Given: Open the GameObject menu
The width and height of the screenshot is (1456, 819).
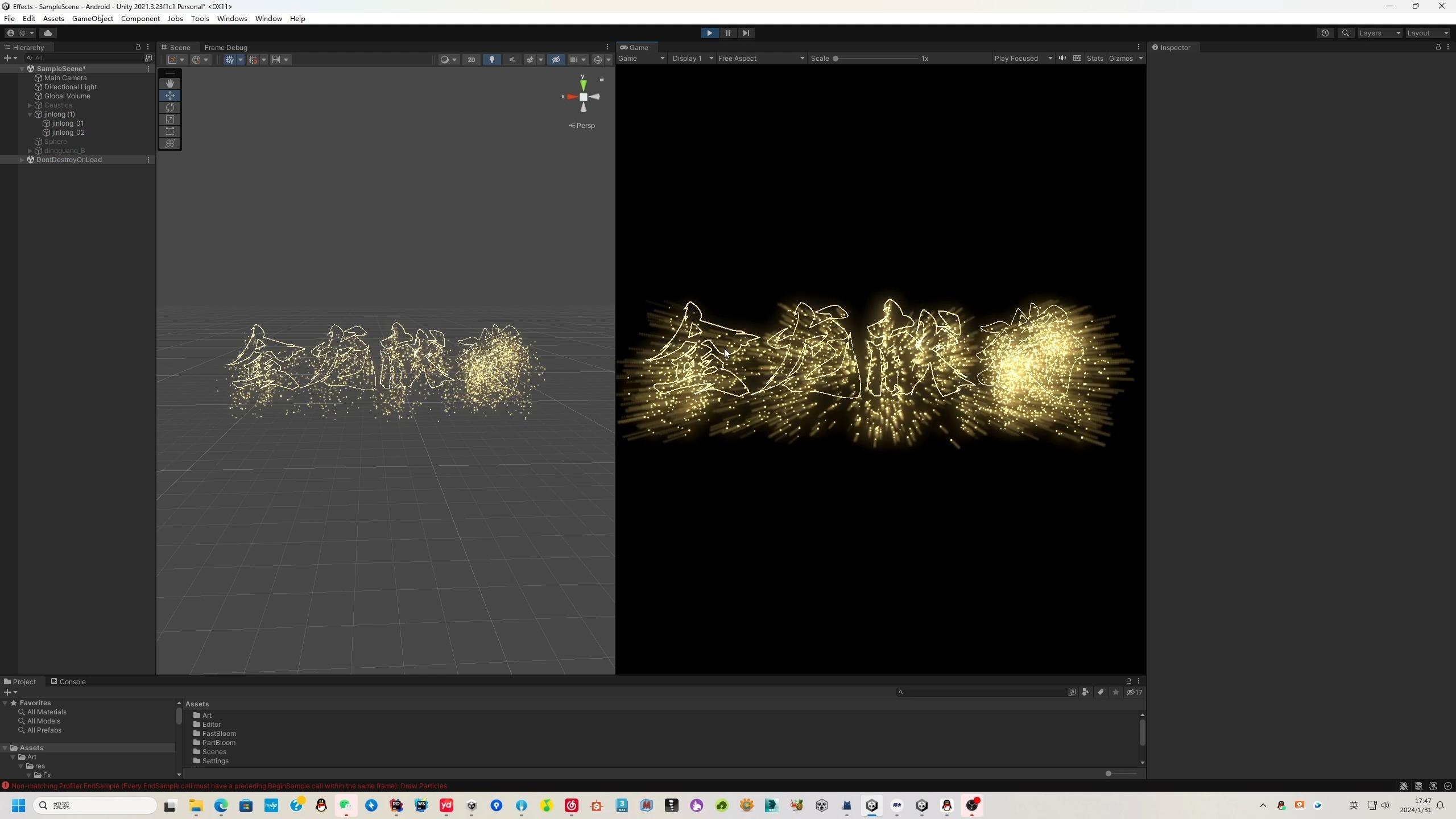Looking at the screenshot, I should click(x=93, y=19).
